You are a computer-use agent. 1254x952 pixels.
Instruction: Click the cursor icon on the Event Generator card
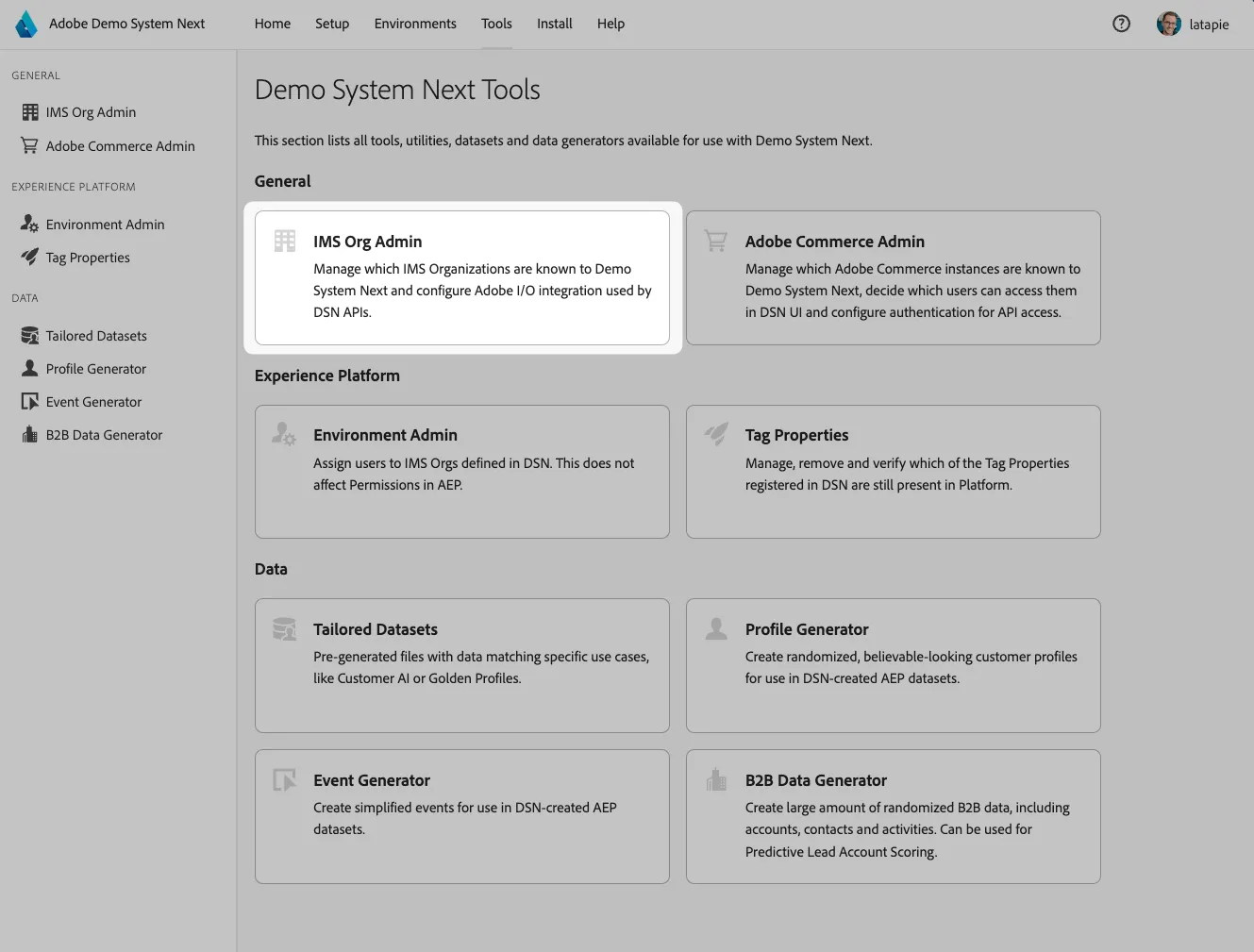coord(284,779)
